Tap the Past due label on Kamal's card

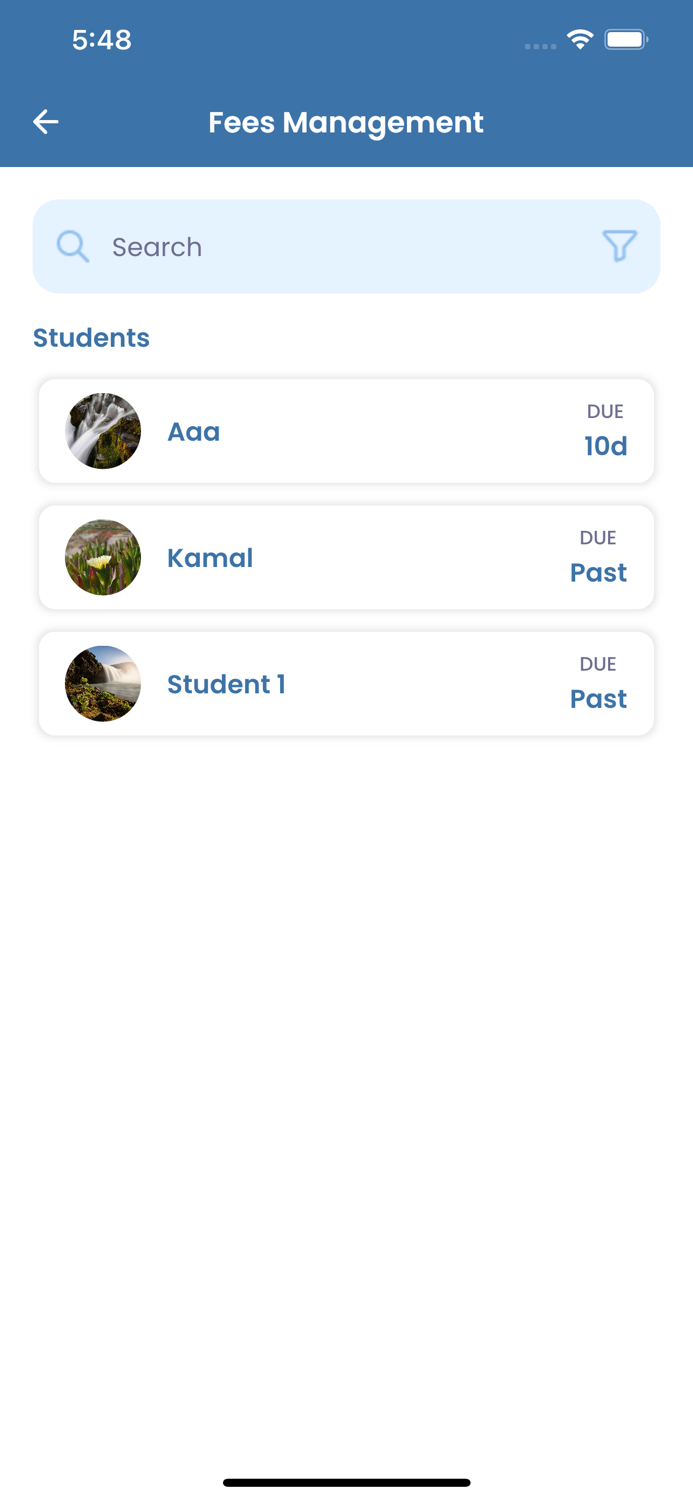[x=598, y=572]
